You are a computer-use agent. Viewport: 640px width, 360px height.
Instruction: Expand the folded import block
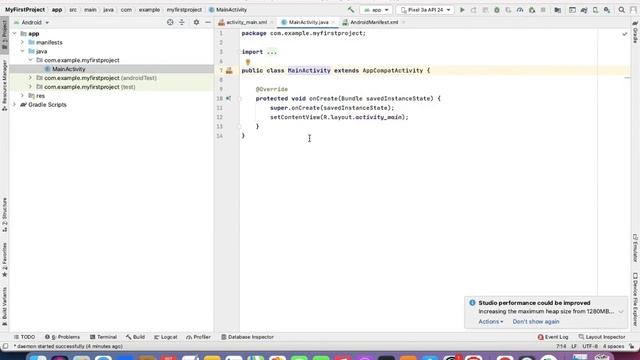pos(272,52)
